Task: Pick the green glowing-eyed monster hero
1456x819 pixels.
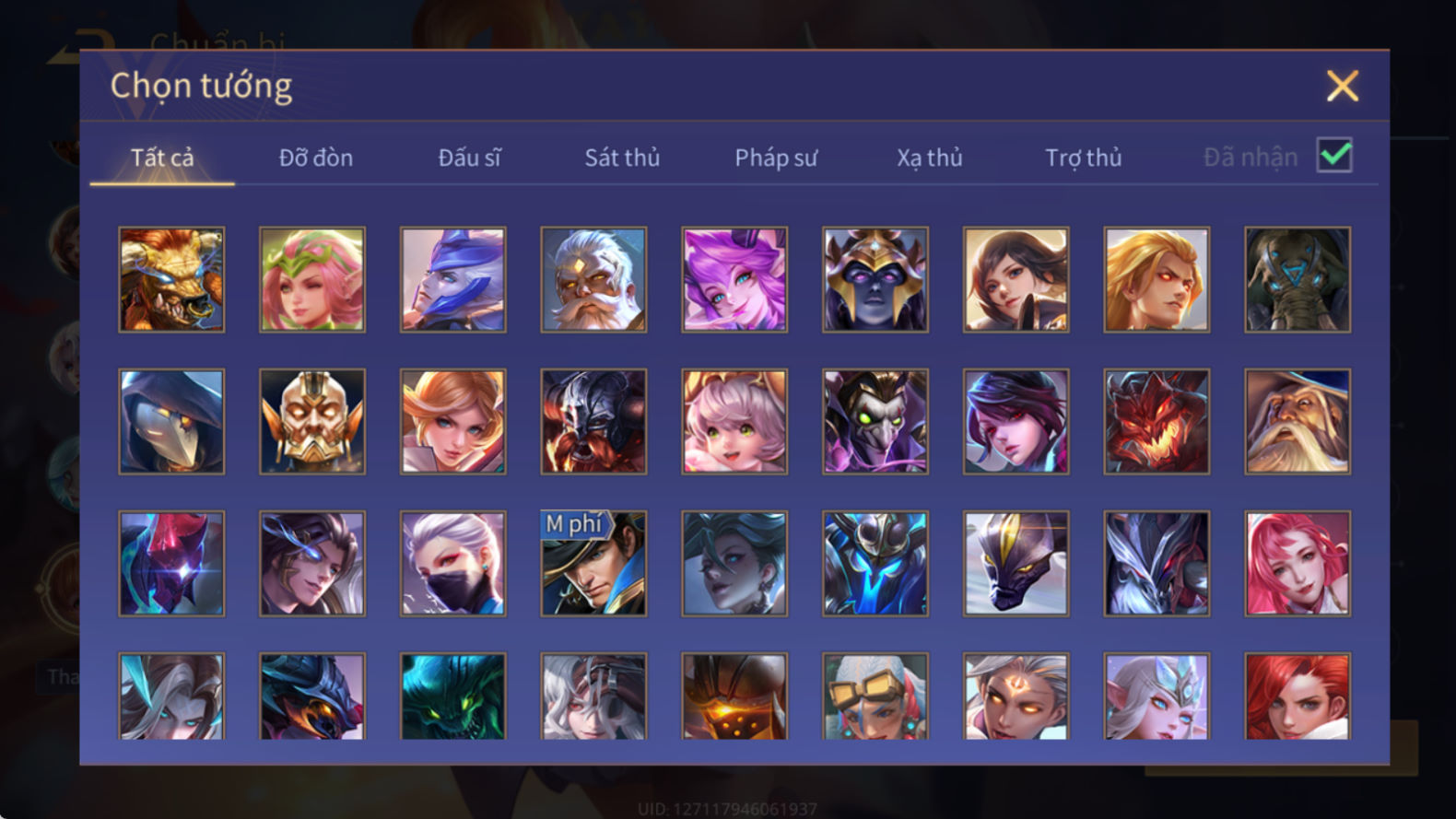Action: click(x=452, y=696)
